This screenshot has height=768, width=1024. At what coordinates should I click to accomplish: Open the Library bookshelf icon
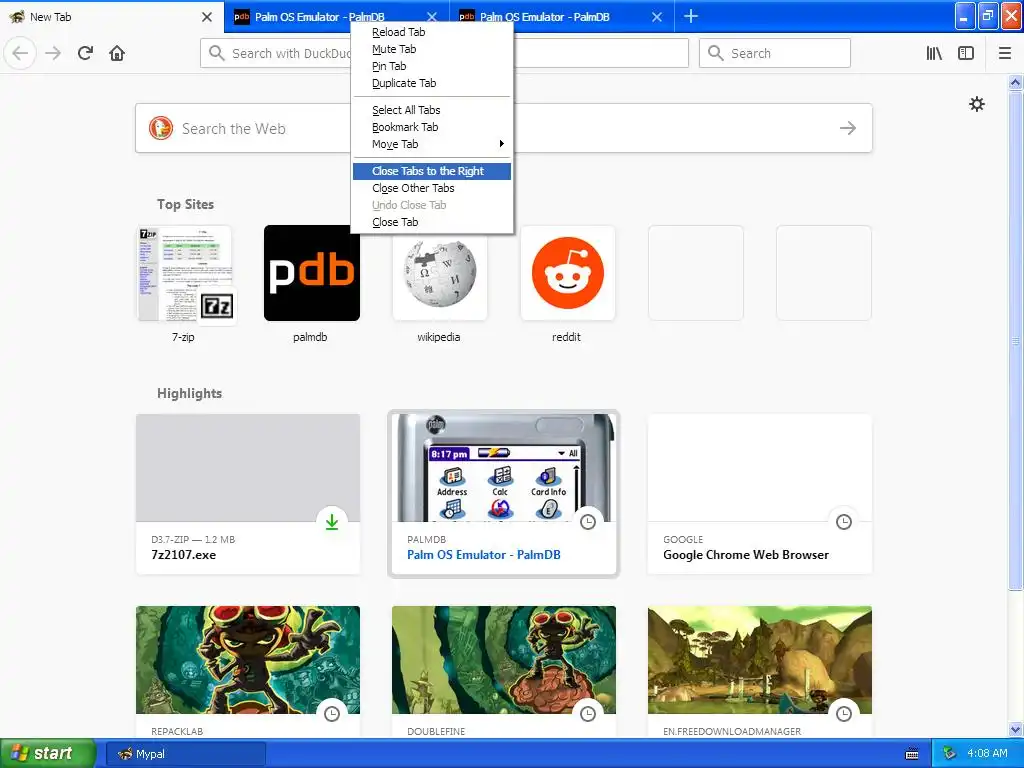click(935, 53)
